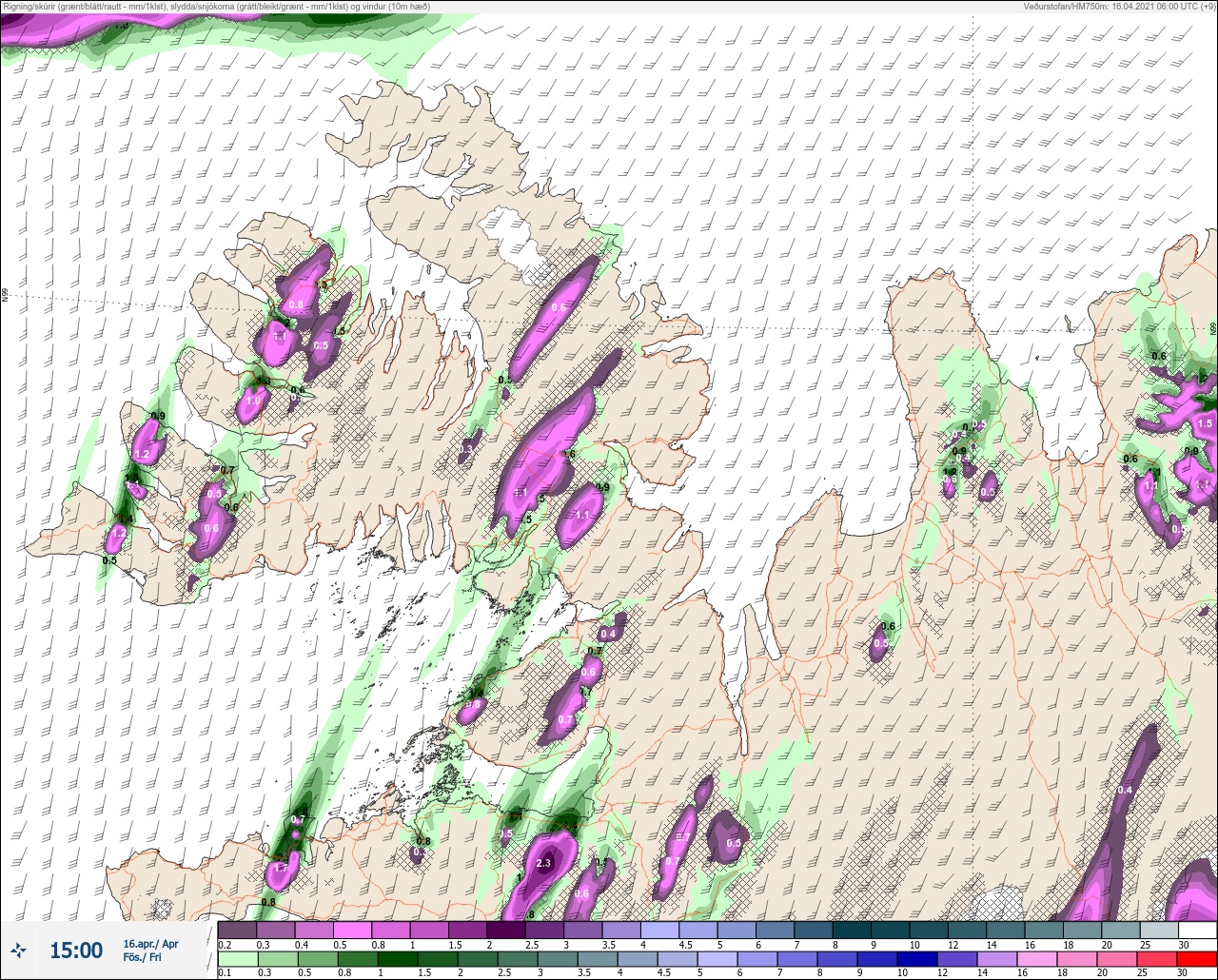Select bright red rain legend swatch at 30
Viewport: 1218px width, 980px height.
[1197, 959]
